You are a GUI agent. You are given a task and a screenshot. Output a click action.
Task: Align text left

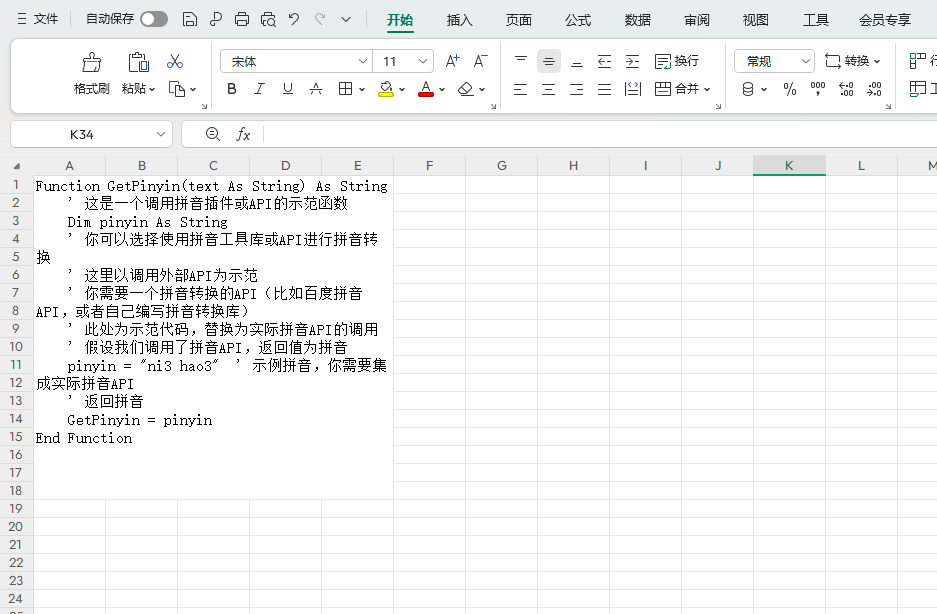pyautogui.click(x=520, y=89)
